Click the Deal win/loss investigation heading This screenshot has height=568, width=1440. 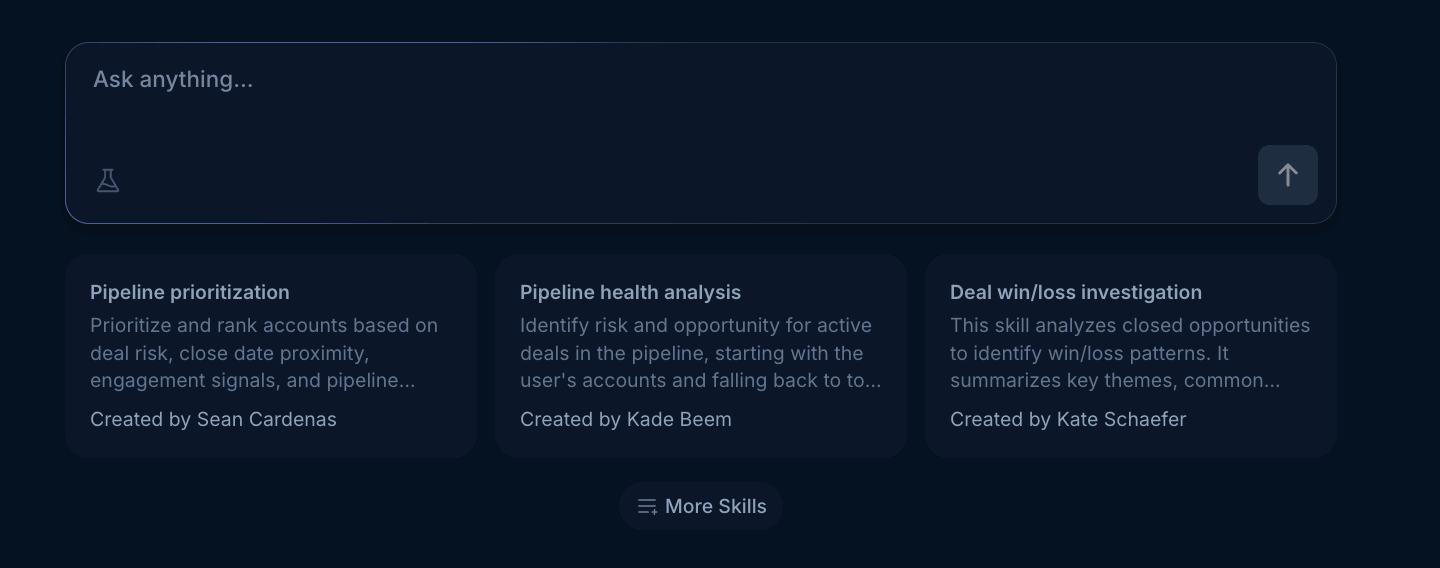[1075, 293]
